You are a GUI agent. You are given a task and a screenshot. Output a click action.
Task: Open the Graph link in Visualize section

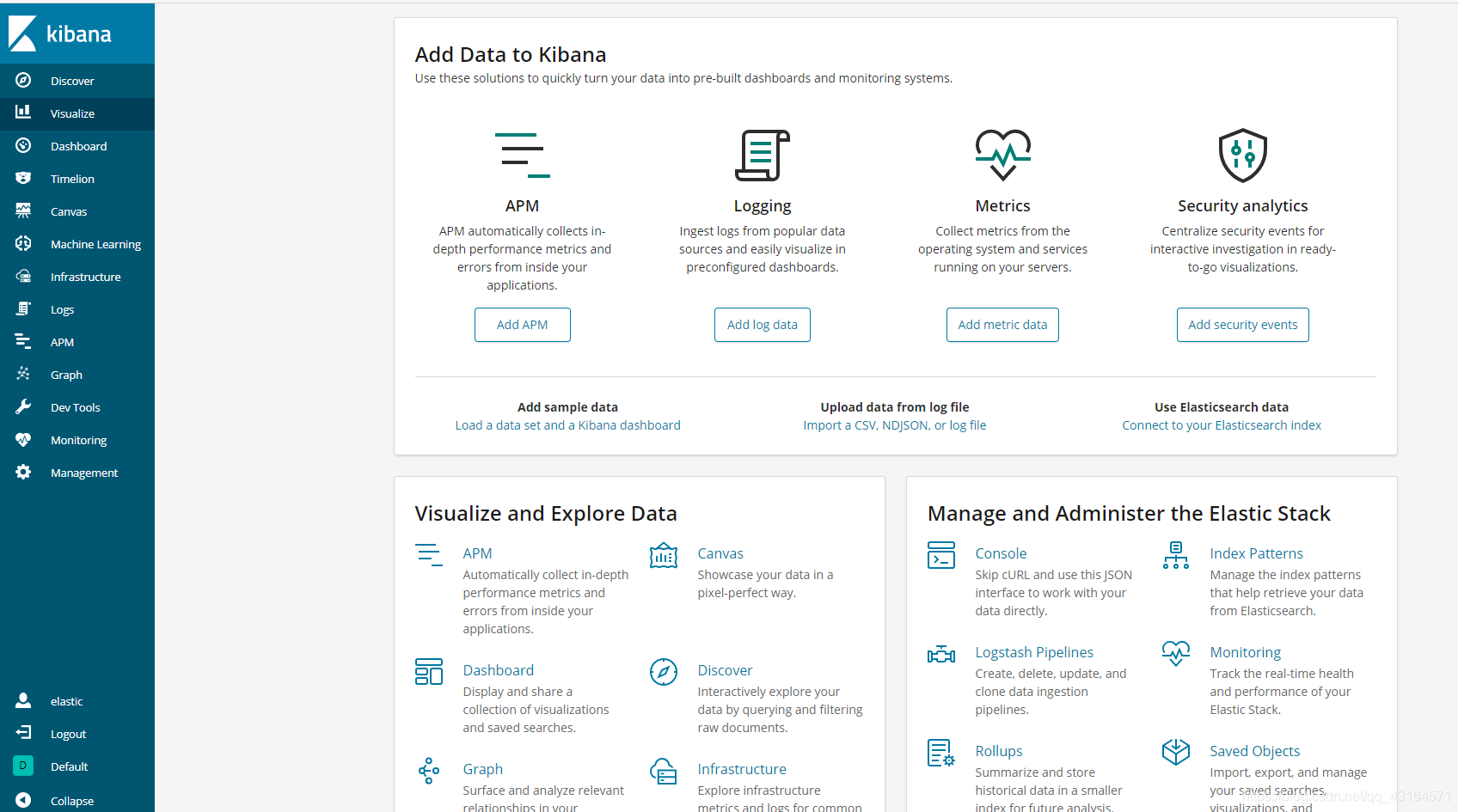tap(483, 769)
